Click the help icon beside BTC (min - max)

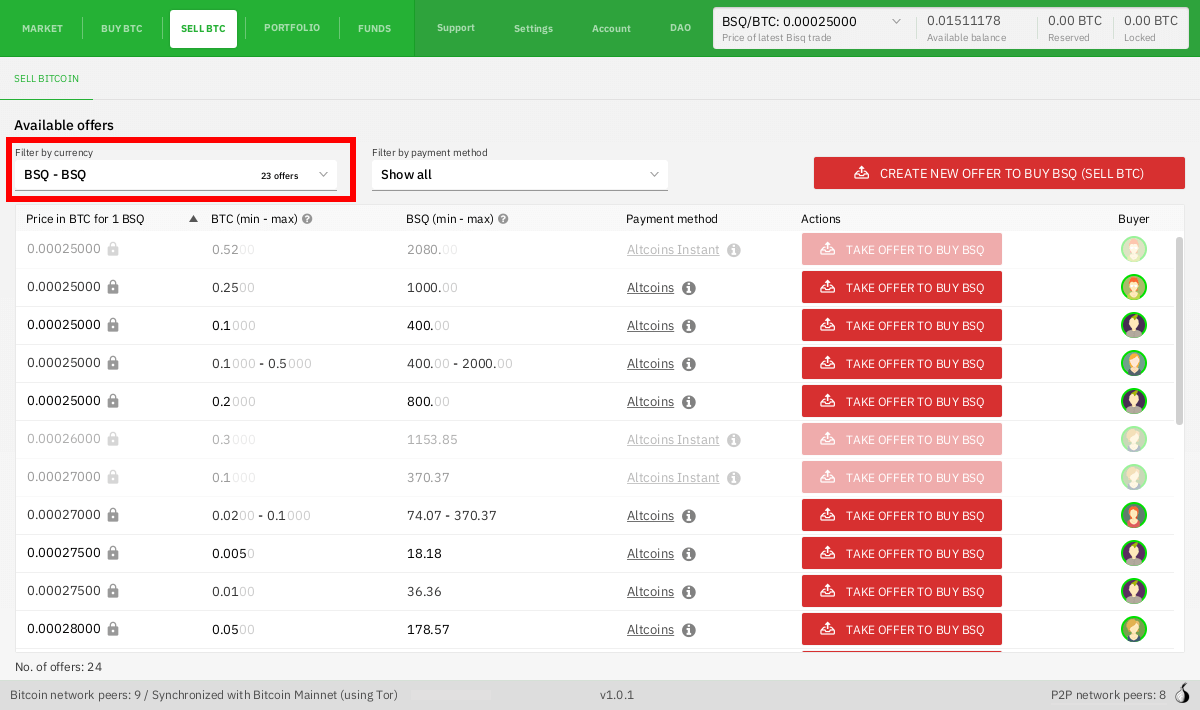[307, 219]
